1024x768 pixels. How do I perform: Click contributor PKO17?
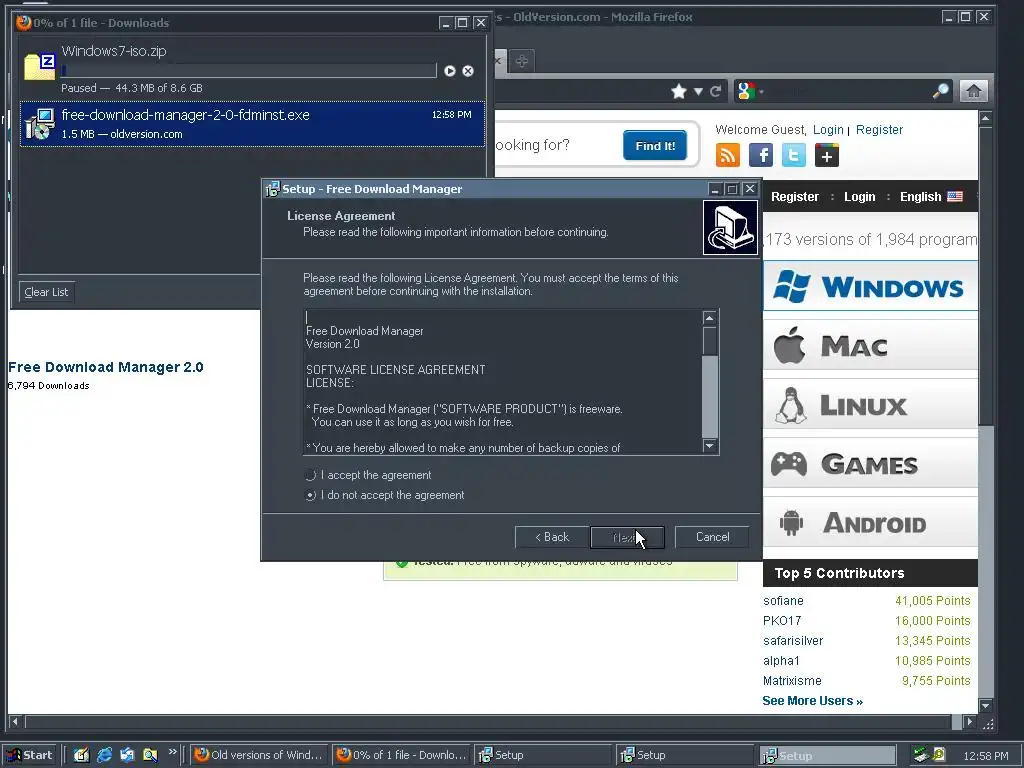point(782,620)
